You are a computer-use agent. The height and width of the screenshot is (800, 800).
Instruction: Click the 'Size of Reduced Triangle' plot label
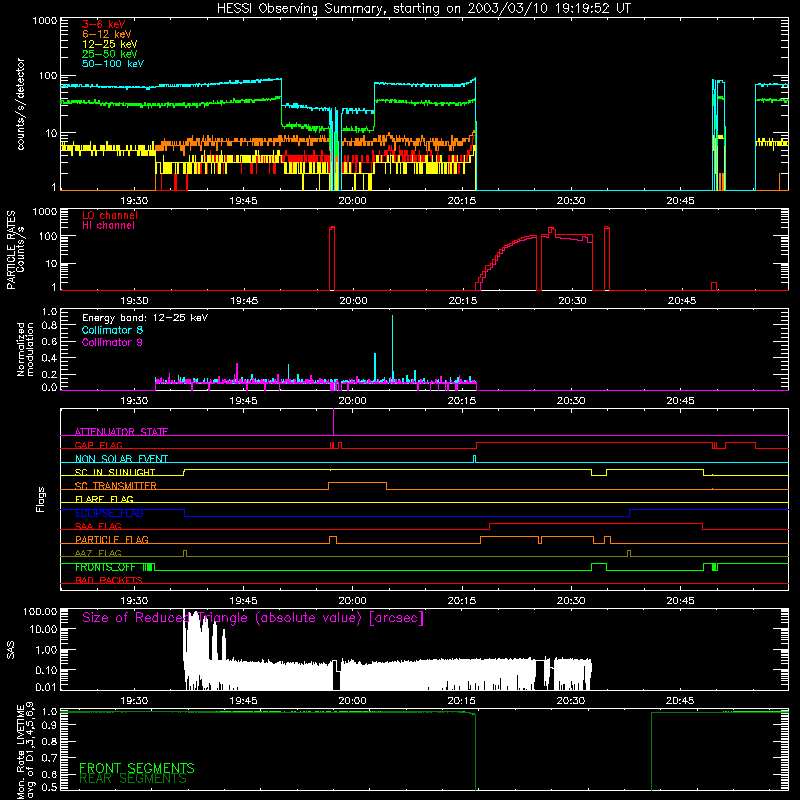(x=253, y=618)
